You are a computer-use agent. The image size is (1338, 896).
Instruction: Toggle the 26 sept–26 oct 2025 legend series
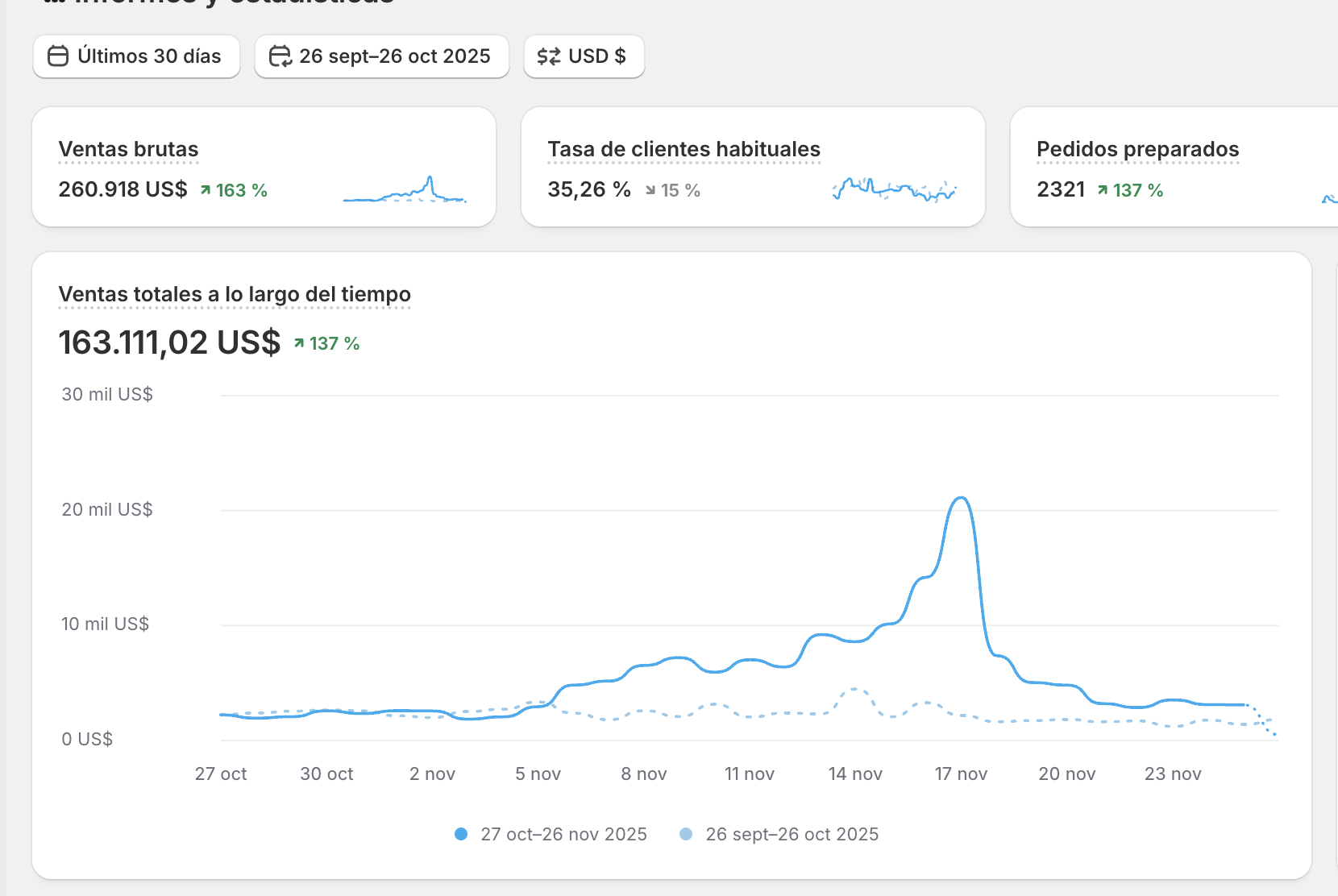pos(779,834)
